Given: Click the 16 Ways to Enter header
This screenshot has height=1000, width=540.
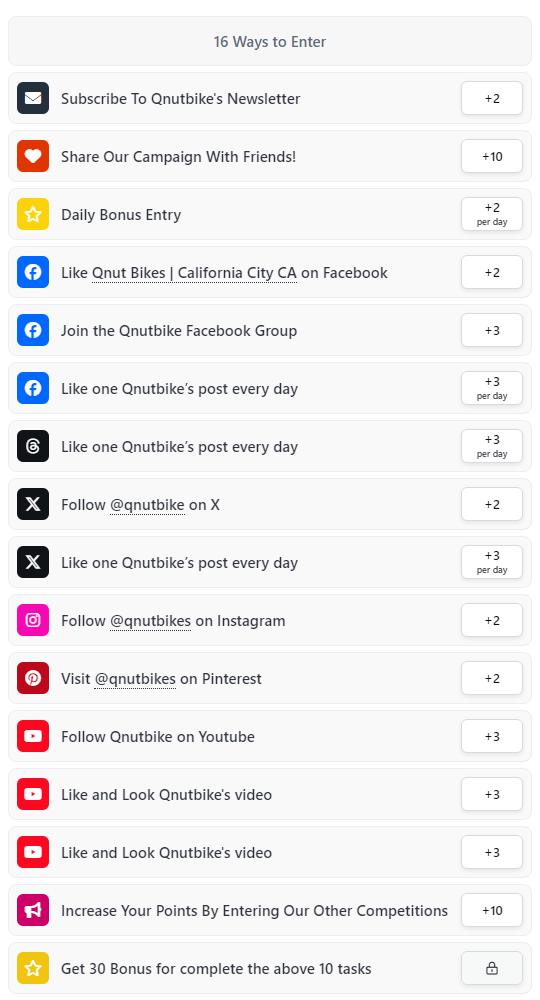Looking at the screenshot, I should click(x=270, y=41).
